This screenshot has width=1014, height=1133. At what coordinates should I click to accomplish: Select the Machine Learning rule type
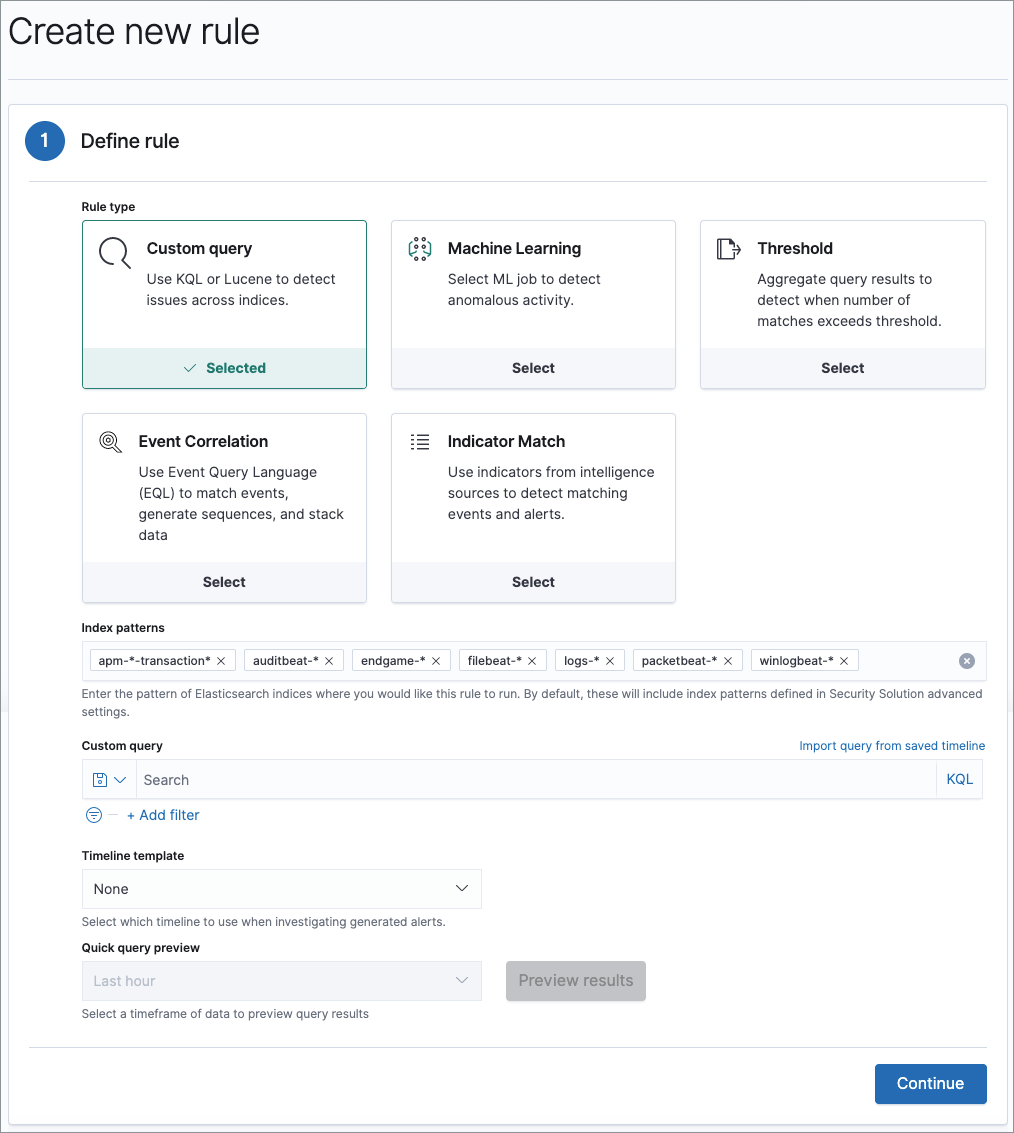pos(533,368)
